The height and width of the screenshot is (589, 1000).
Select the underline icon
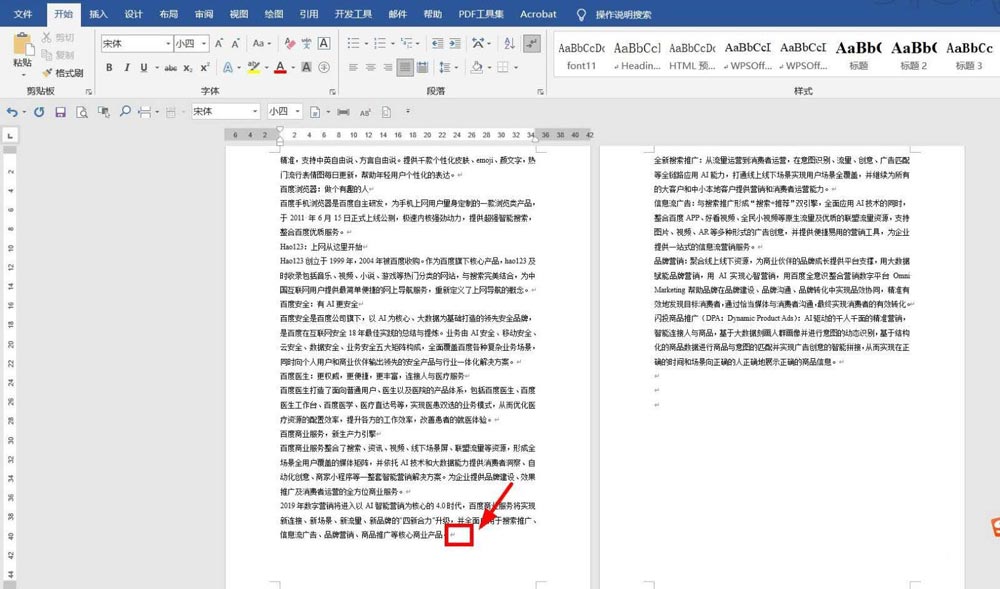[143, 66]
